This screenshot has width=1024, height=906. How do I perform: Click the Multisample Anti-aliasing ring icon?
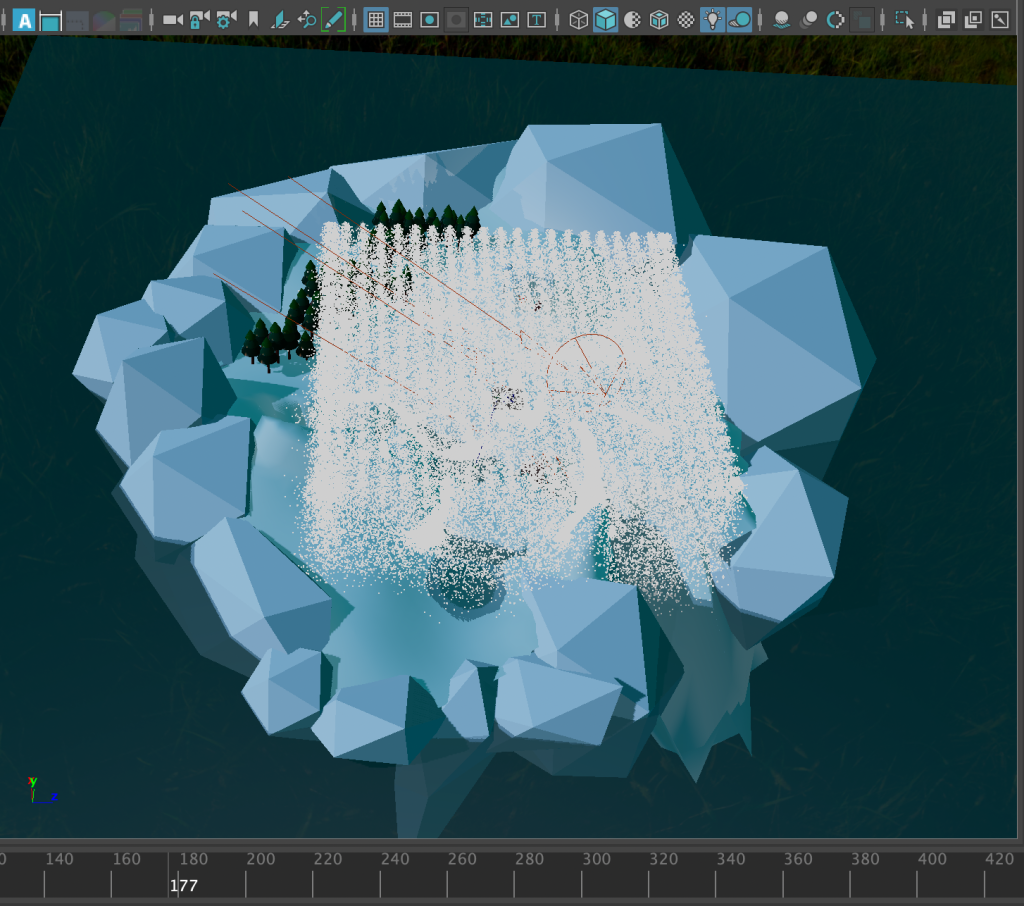click(835, 20)
